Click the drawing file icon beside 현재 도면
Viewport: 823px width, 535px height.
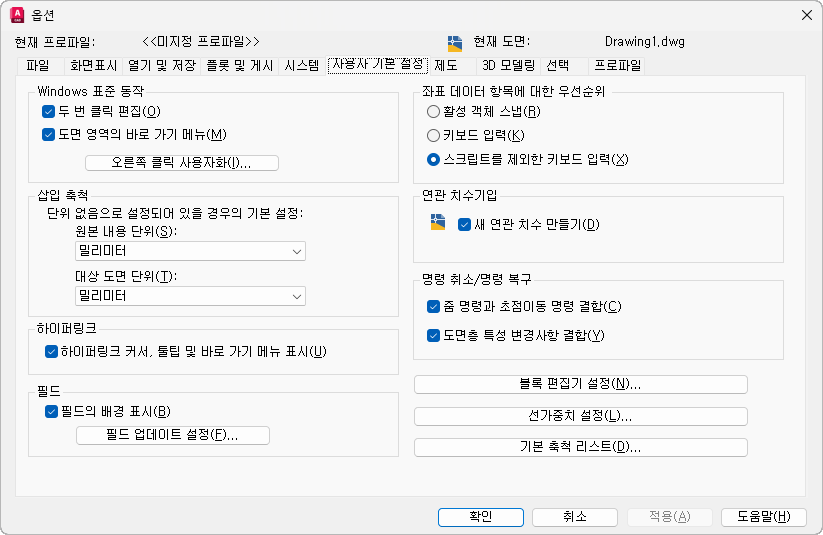click(x=455, y=42)
